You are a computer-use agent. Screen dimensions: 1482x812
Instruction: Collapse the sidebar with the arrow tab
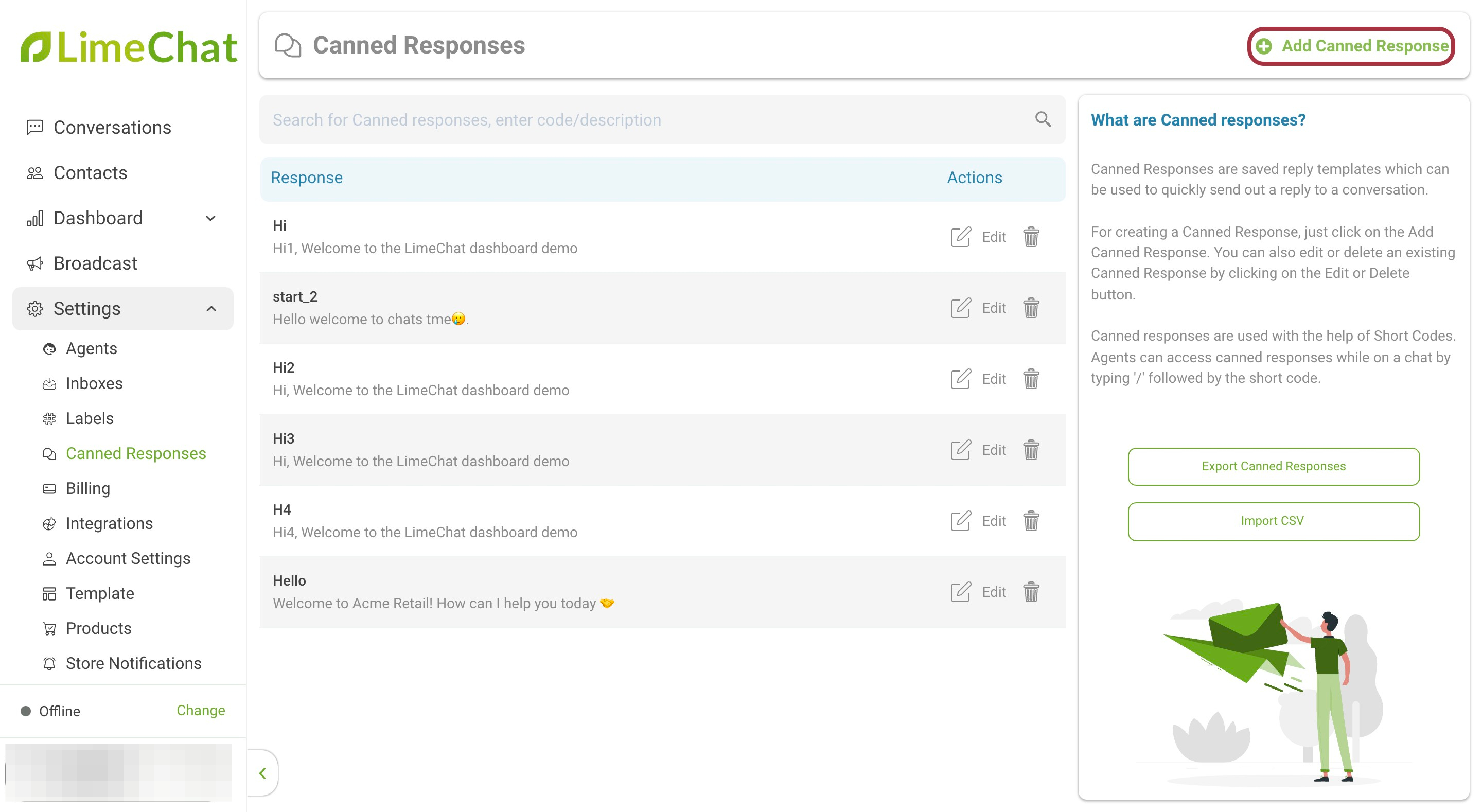(x=263, y=773)
